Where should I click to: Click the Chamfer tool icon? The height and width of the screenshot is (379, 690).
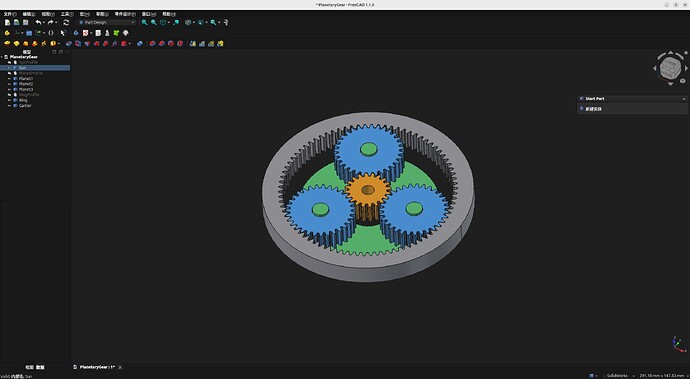click(161, 43)
